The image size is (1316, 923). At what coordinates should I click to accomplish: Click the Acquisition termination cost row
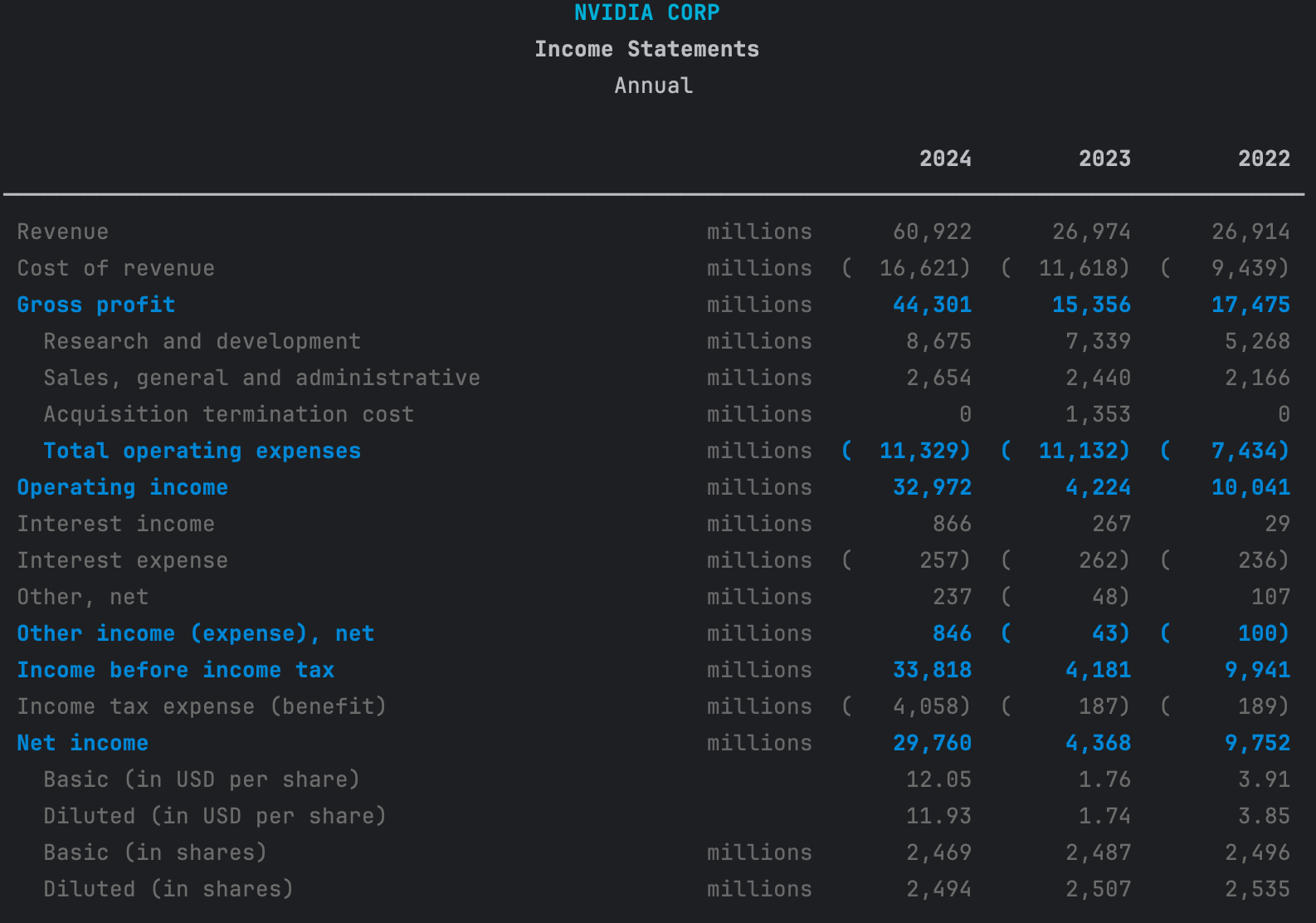coord(654,414)
